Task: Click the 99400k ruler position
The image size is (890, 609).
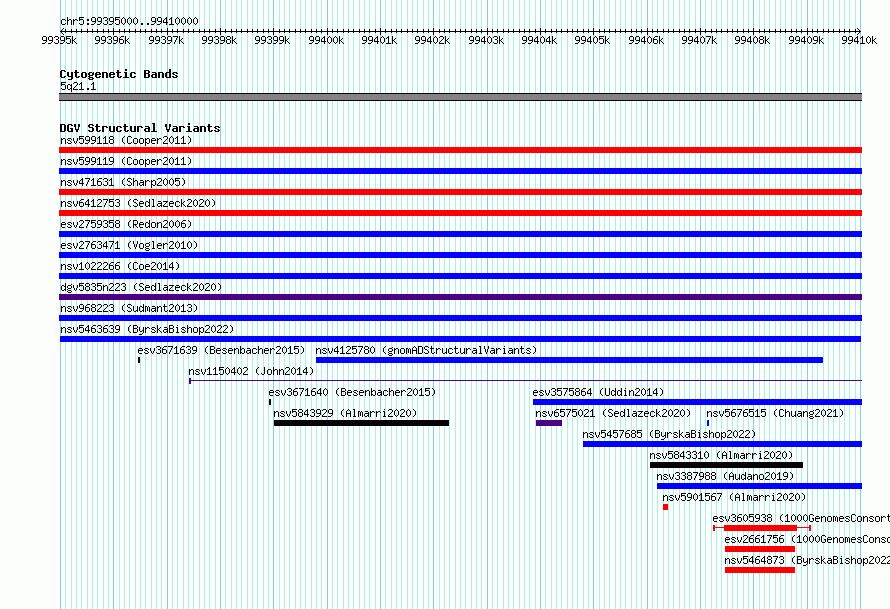Action: [x=326, y=40]
